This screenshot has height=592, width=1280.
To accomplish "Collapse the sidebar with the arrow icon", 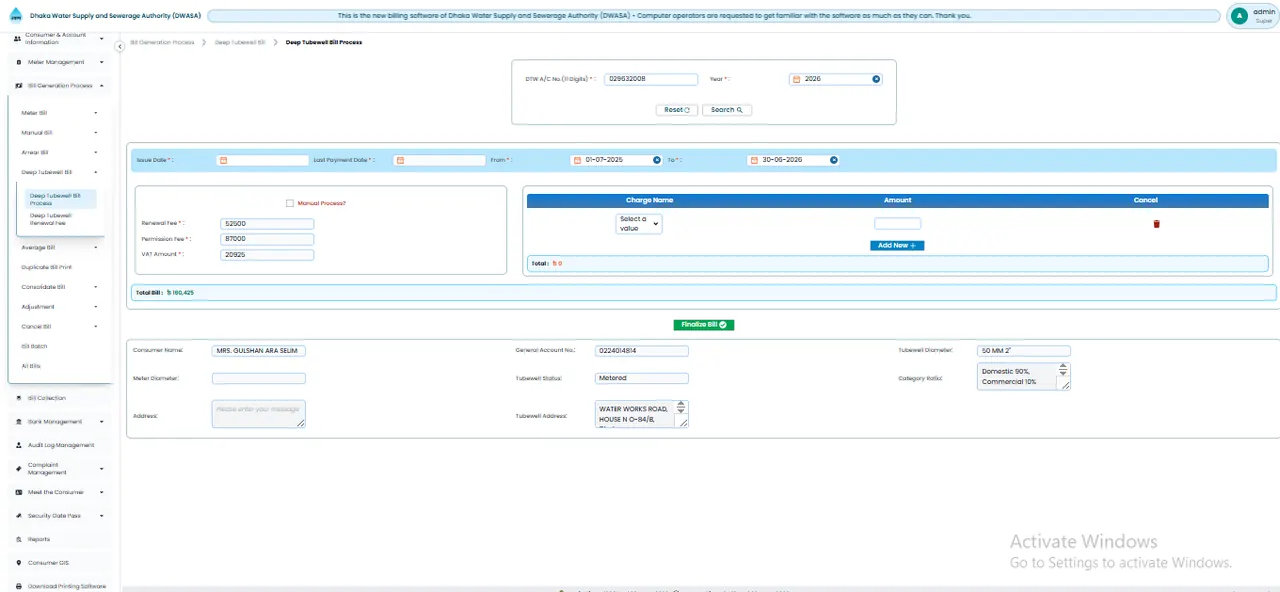I will (119, 46).
